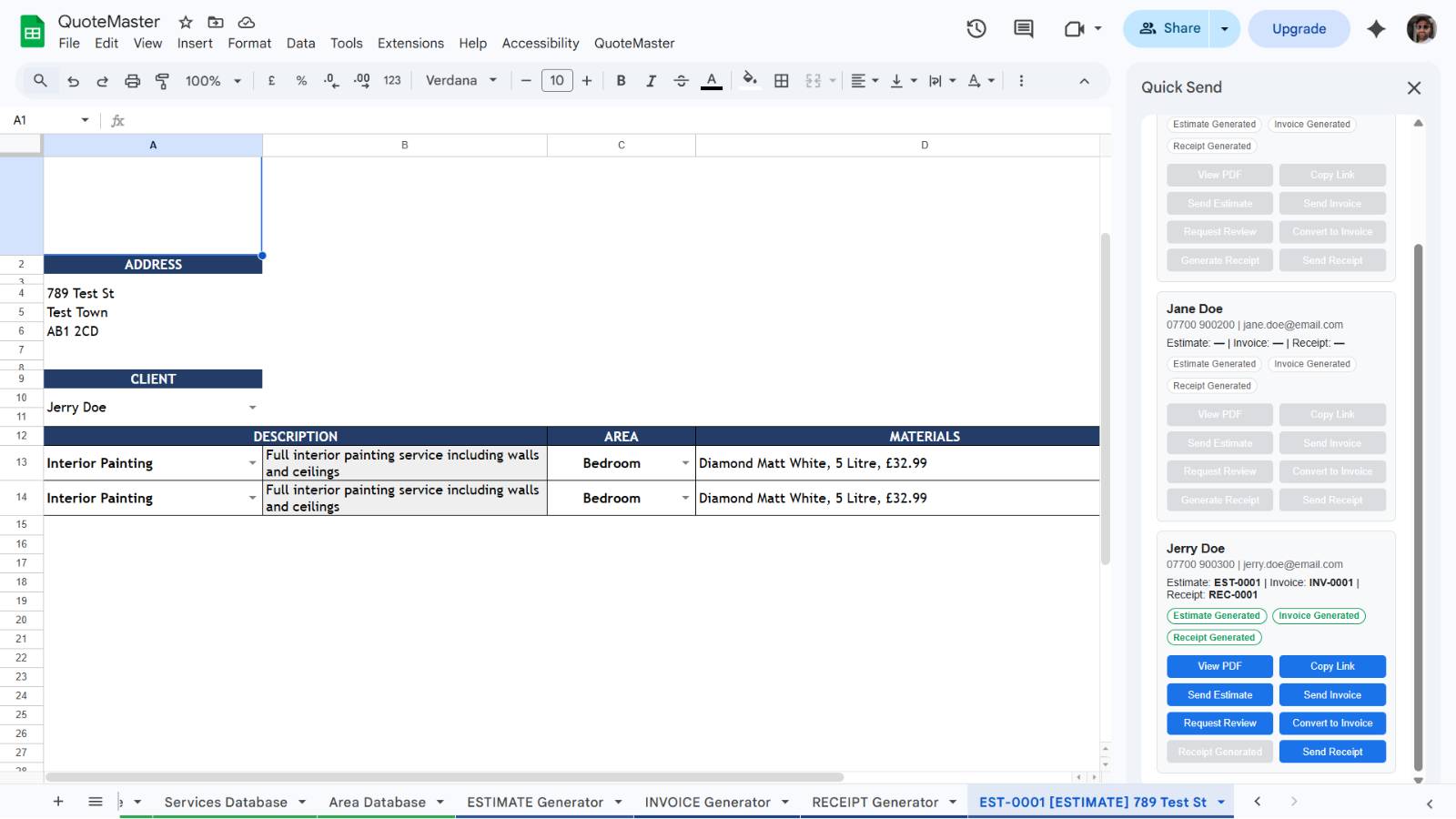Open version history clock icon
Image resolution: width=1456 pixels, height=819 pixels.
point(976,29)
